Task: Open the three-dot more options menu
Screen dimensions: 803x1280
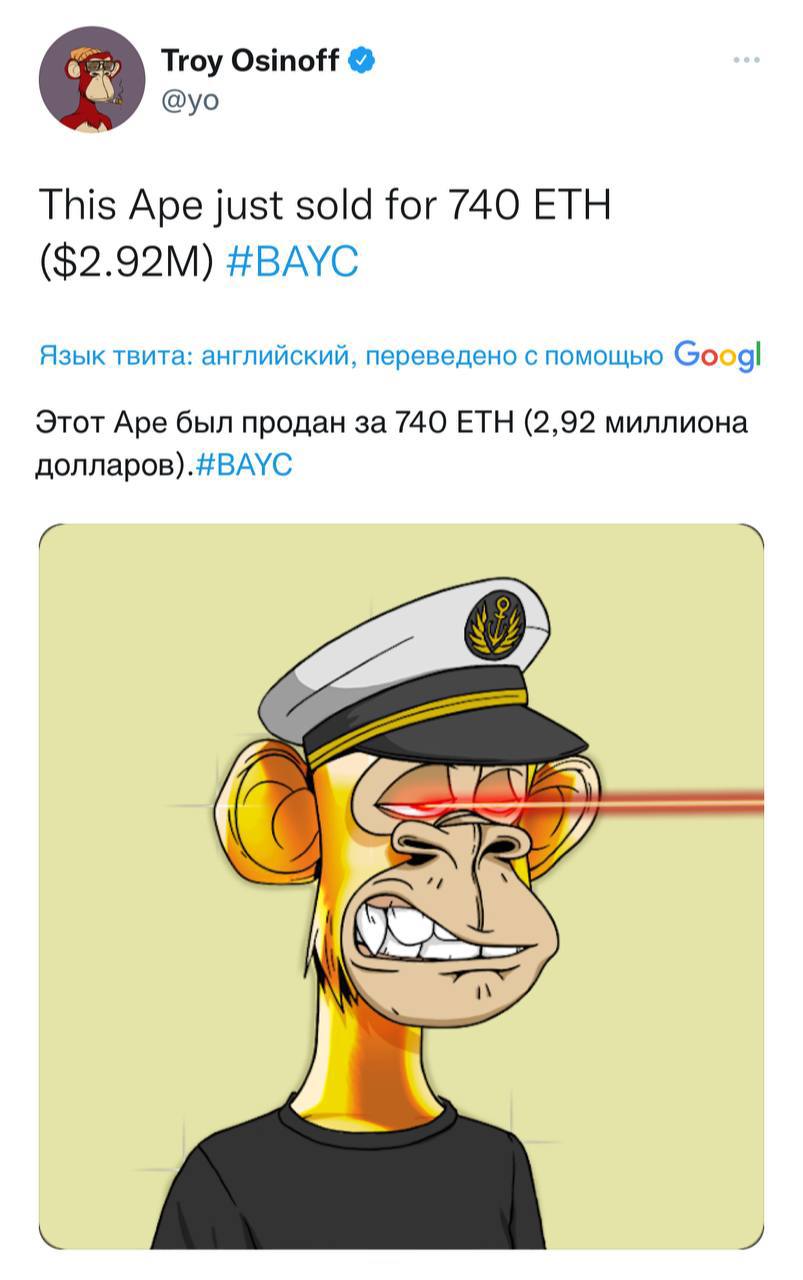Action: tap(746, 60)
